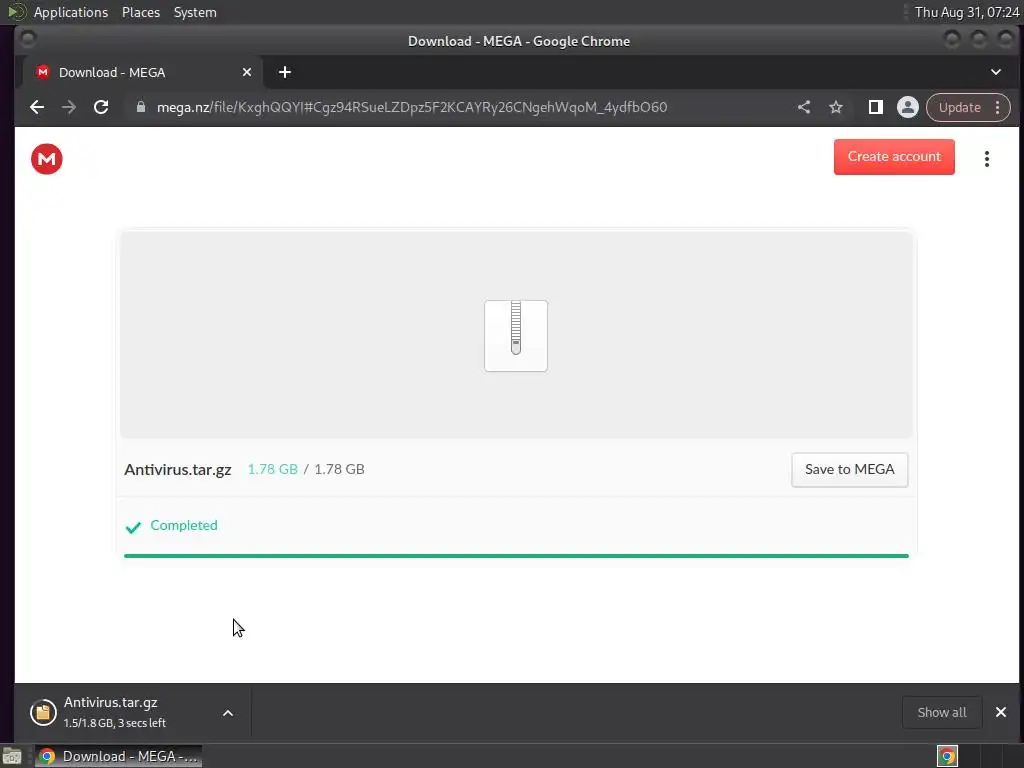Click the MEGA logo icon
This screenshot has height=768, width=1024.
[46, 159]
